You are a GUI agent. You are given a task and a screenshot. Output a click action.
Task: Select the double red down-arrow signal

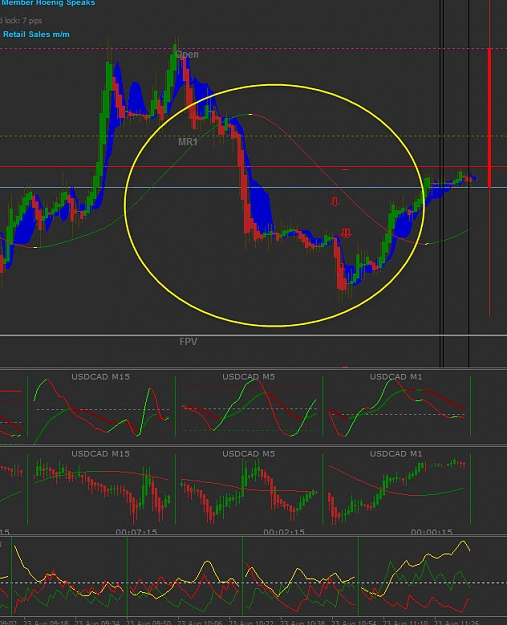[346, 233]
